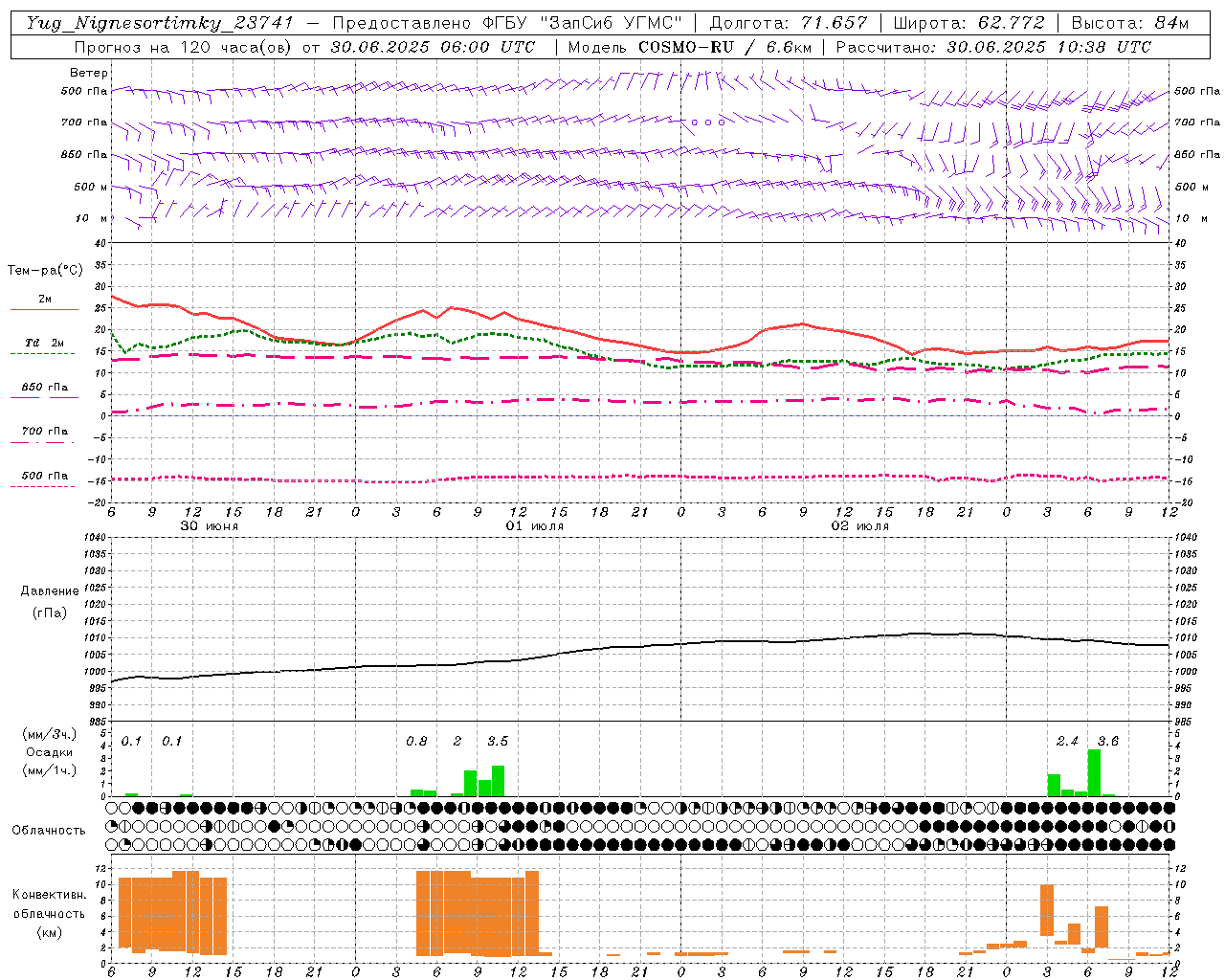Select the Td 2м legend entry
The height and width of the screenshot is (980, 1225).
pyautogui.click(x=45, y=343)
